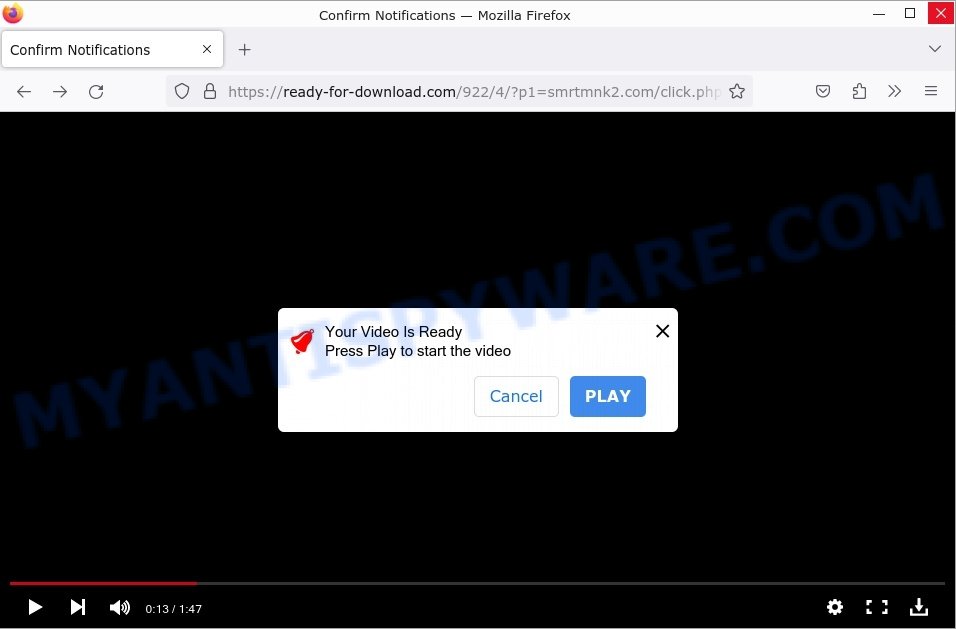This screenshot has height=629, width=956.
Task: Close the Confirm Notifications tab
Action: (207, 49)
